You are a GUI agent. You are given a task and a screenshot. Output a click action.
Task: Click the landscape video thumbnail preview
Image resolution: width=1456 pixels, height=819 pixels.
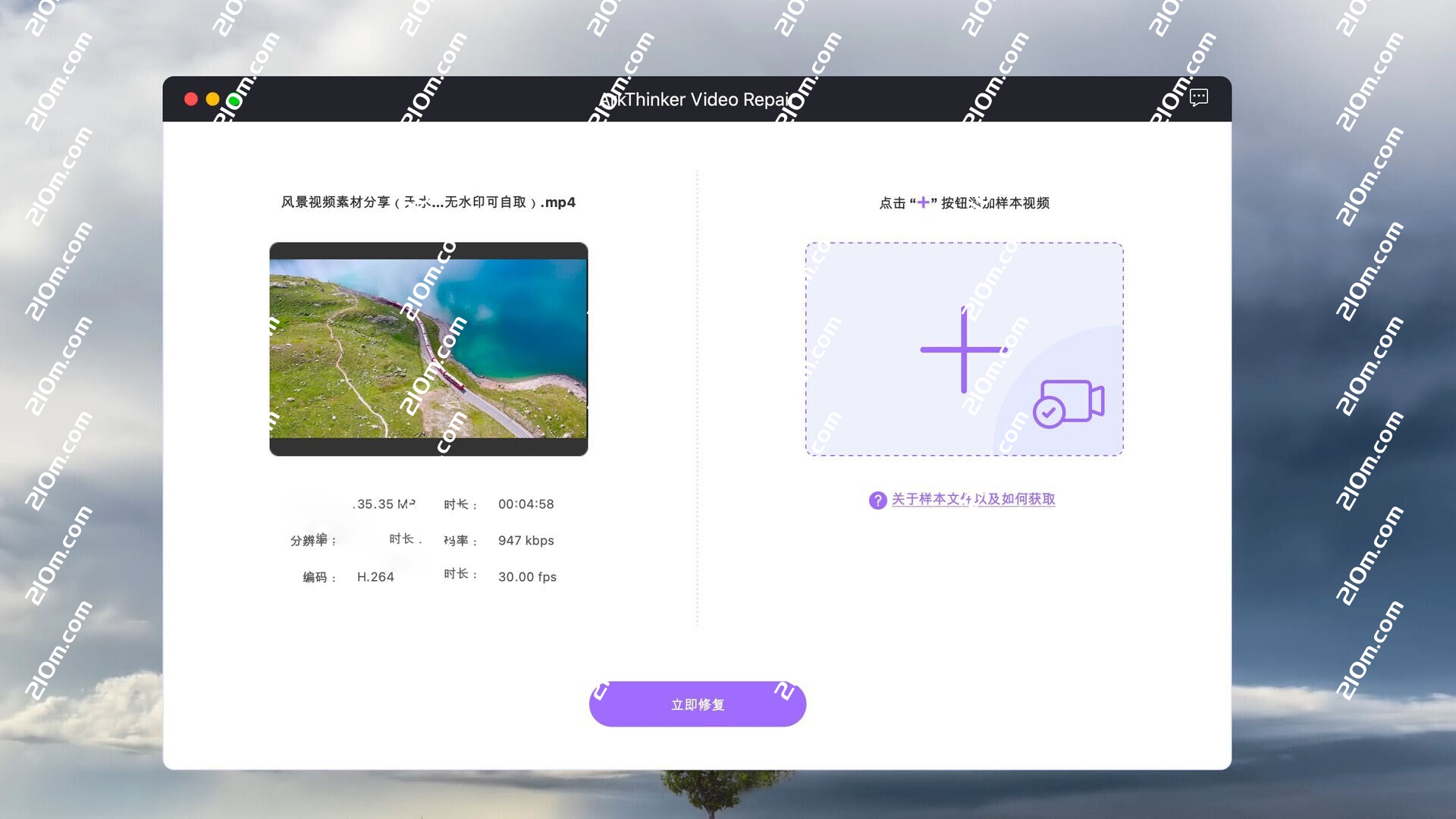[x=428, y=349]
